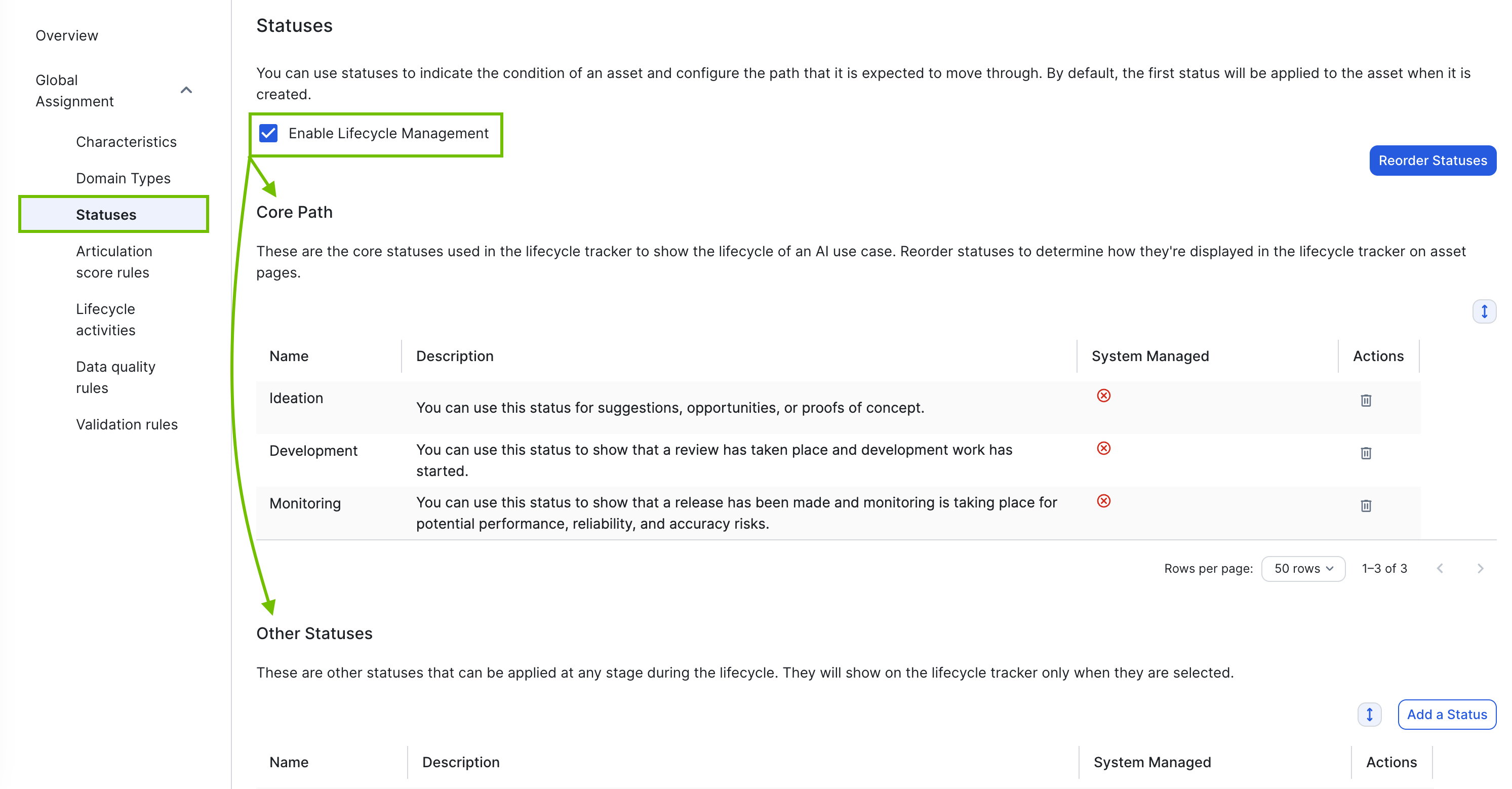The width and height of the screenshot is (1512, 789).
Task: Open Validation rules in sidebar
Action: coord(127,424)
